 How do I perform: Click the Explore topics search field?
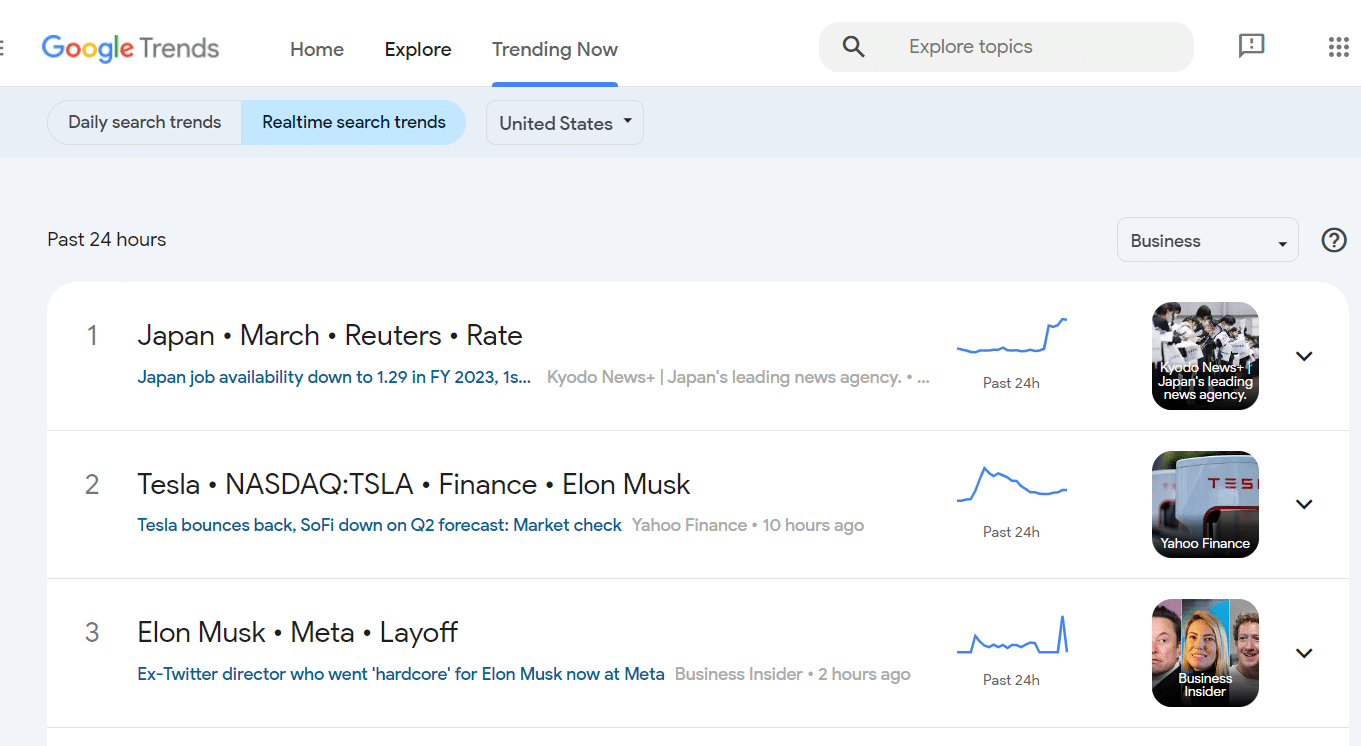[x=1006, y=47]
